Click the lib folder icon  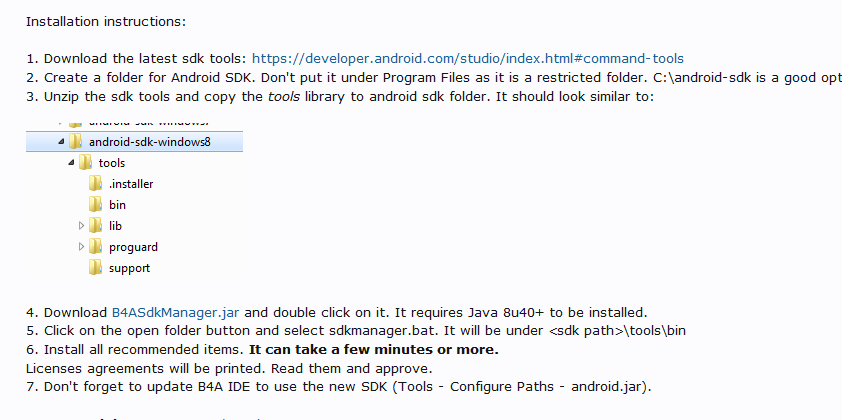coord(95,225)
